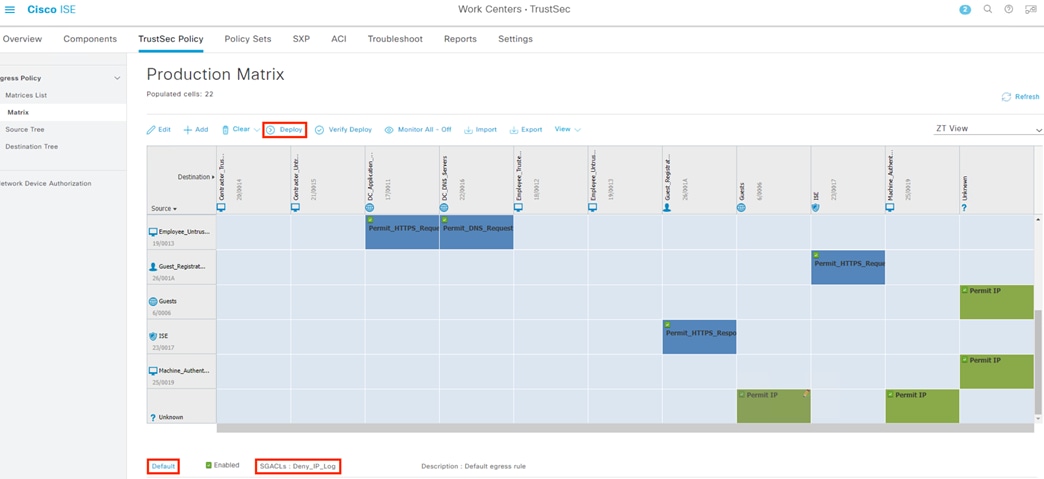
Task: Toggle checkbox in Machine_Authent row Permit IP cell
Action: click(x=965, y=360)
